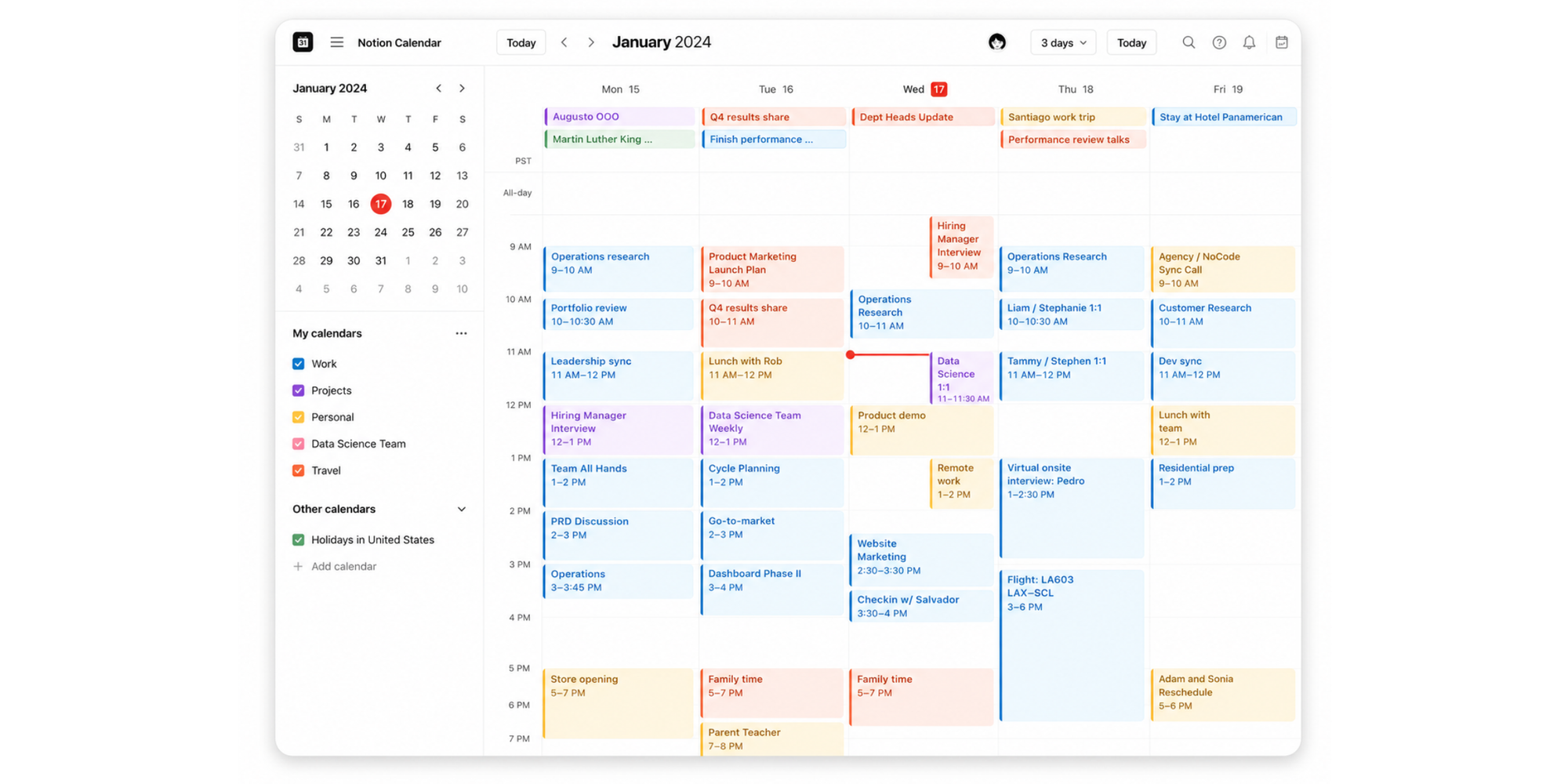Viewport: 1568px width, 784px height.
Task: Toggle the sidebar hamburger menu
Action: [x=336, y=42]
